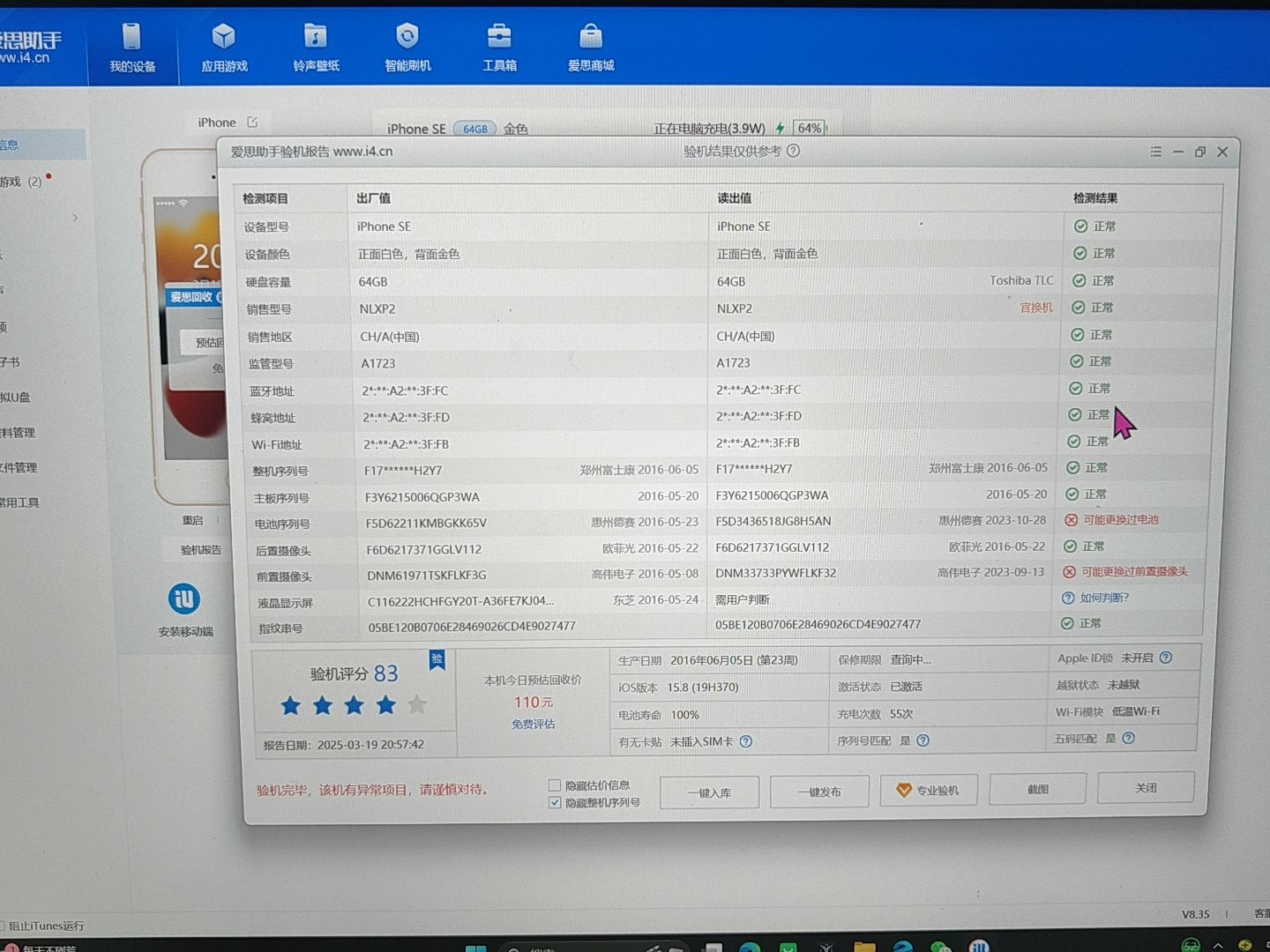
Task: Click the blue 验 badge on score panel
Action: pos(437,660)
